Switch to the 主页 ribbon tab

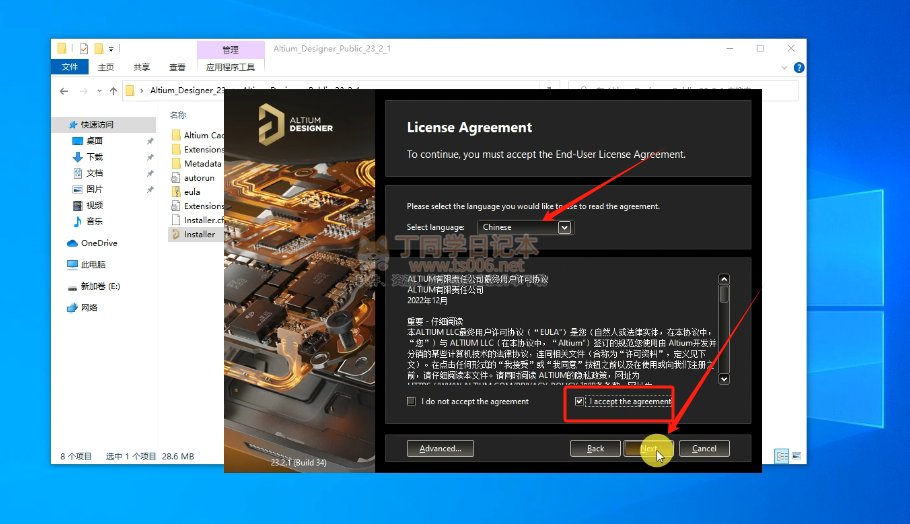coord(106,67)
